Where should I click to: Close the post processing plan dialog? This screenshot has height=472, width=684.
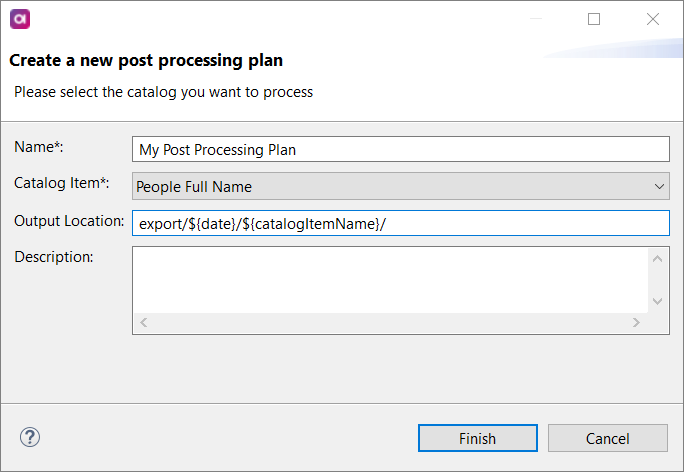tap(653, 19)
